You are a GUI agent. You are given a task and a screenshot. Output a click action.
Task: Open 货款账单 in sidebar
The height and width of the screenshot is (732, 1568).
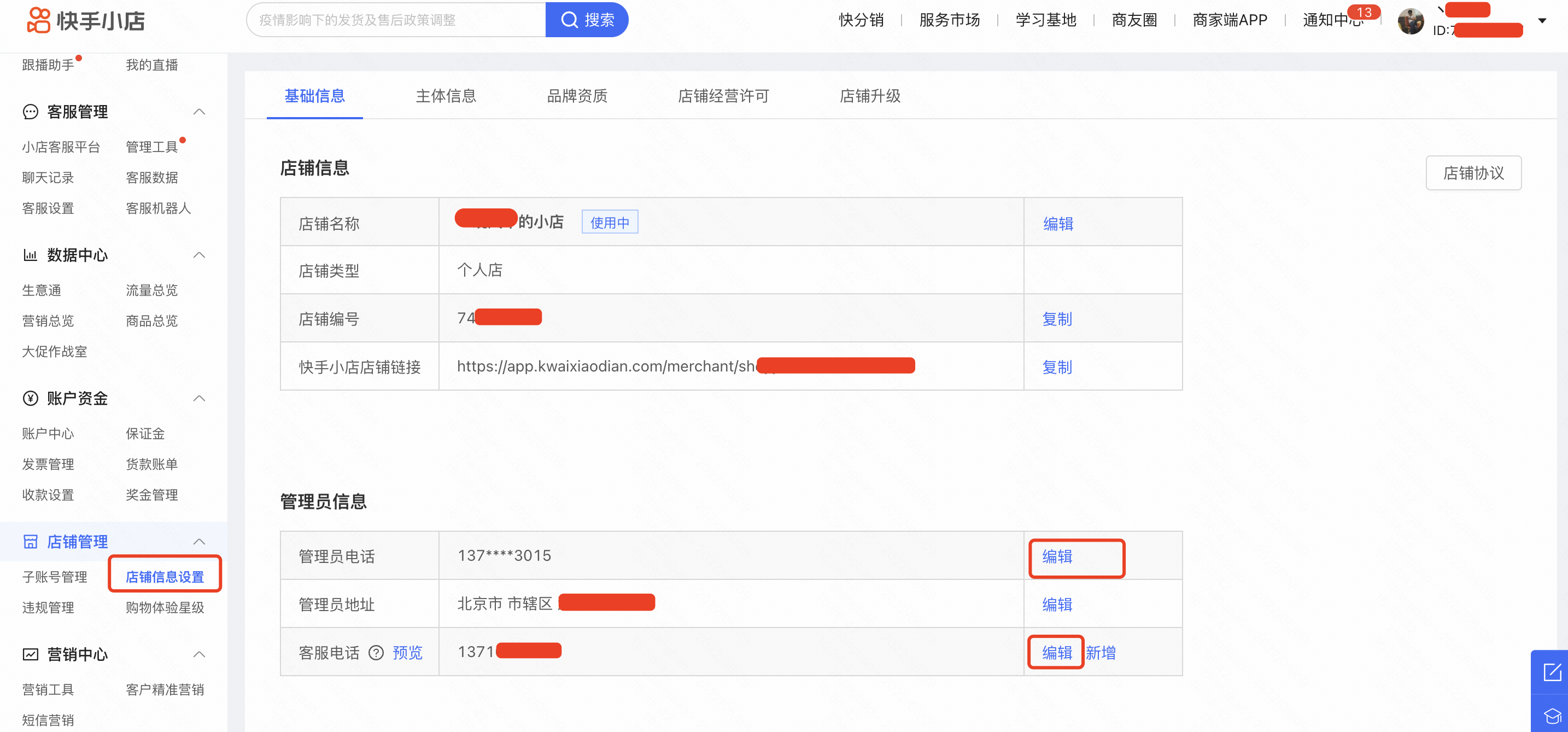[x=151, y=464]
